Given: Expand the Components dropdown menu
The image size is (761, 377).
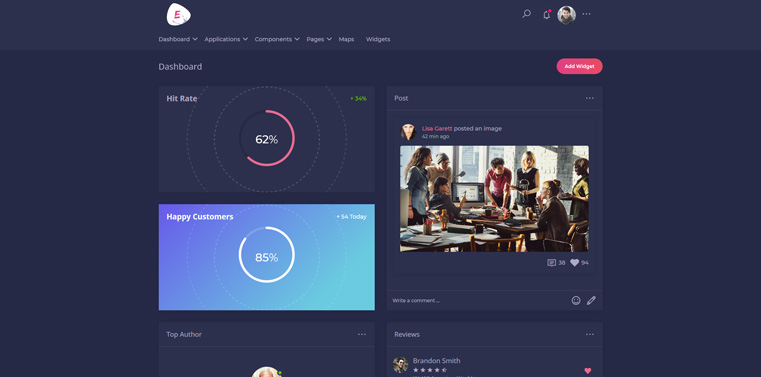Looking at the screenshot, I should pyautogui.click(x=277, y=39).
